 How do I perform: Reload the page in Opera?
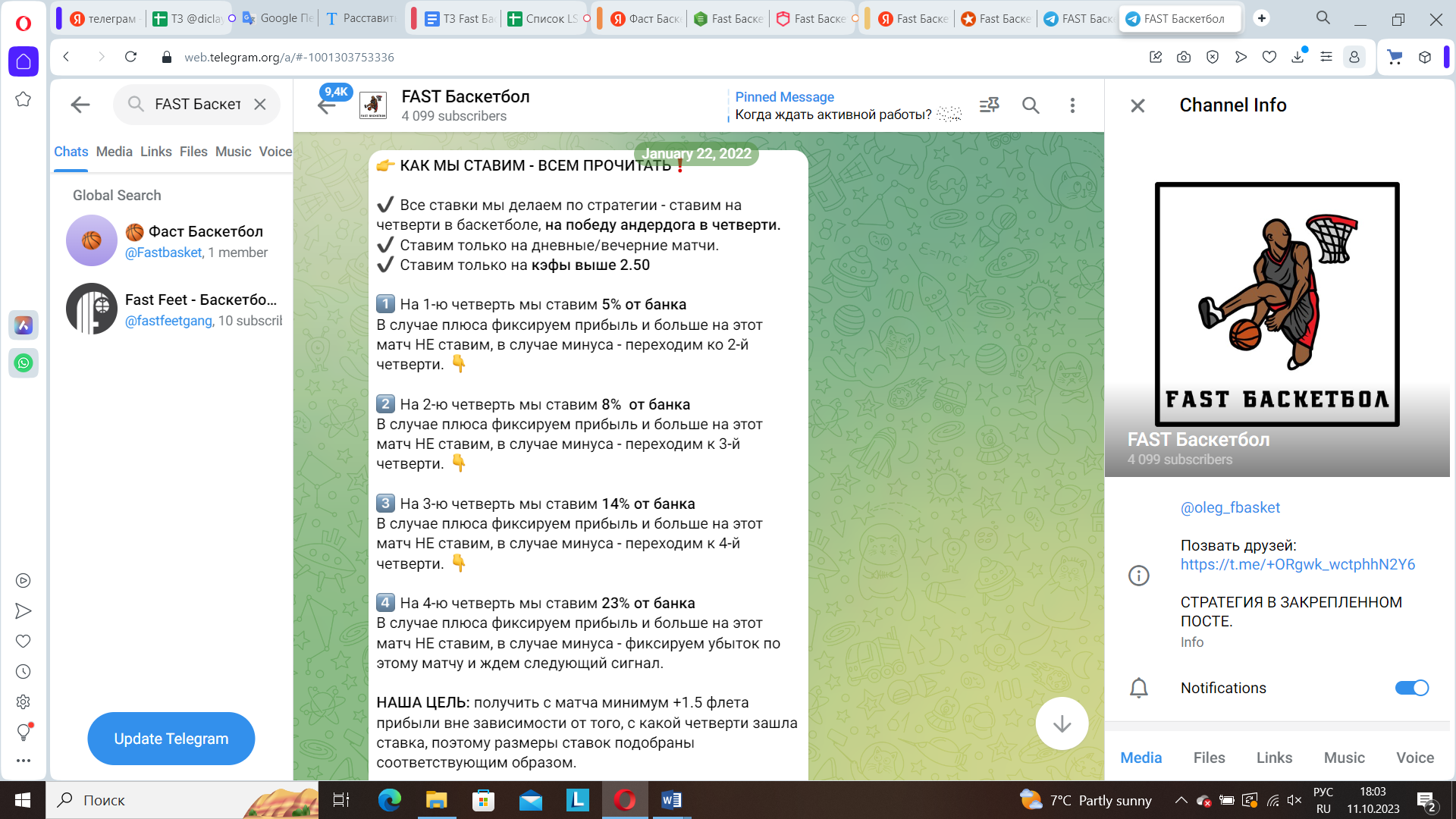(130, 57)
